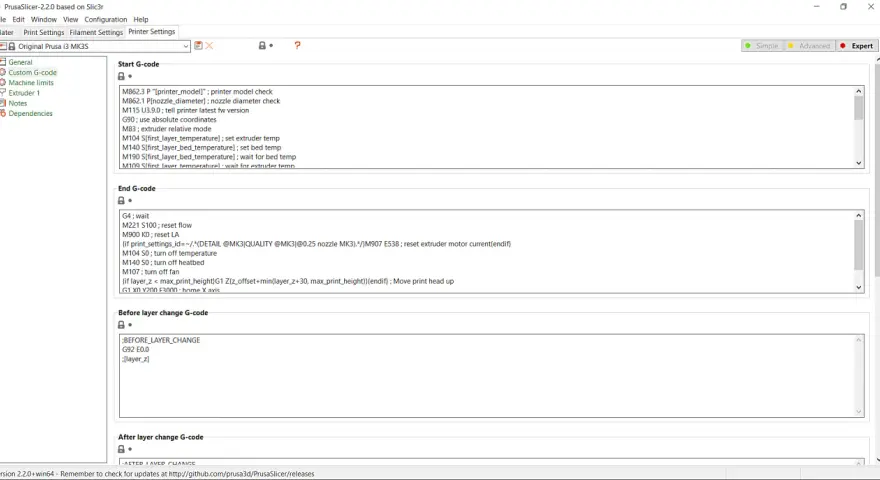Viewport: 880px width, 480px height.
Task: Click the 'M900 K0 ; reset LA' line
Action: point(150,235)
